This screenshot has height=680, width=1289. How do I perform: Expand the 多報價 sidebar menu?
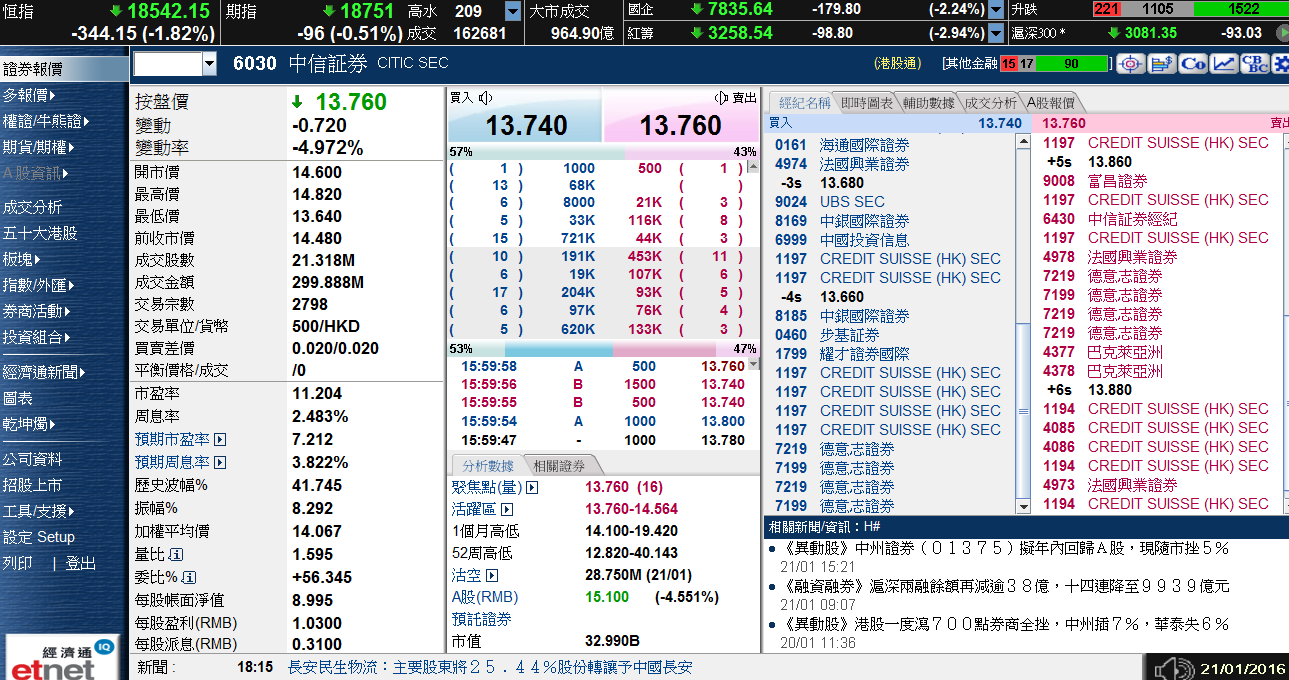(x=29, y=95)
